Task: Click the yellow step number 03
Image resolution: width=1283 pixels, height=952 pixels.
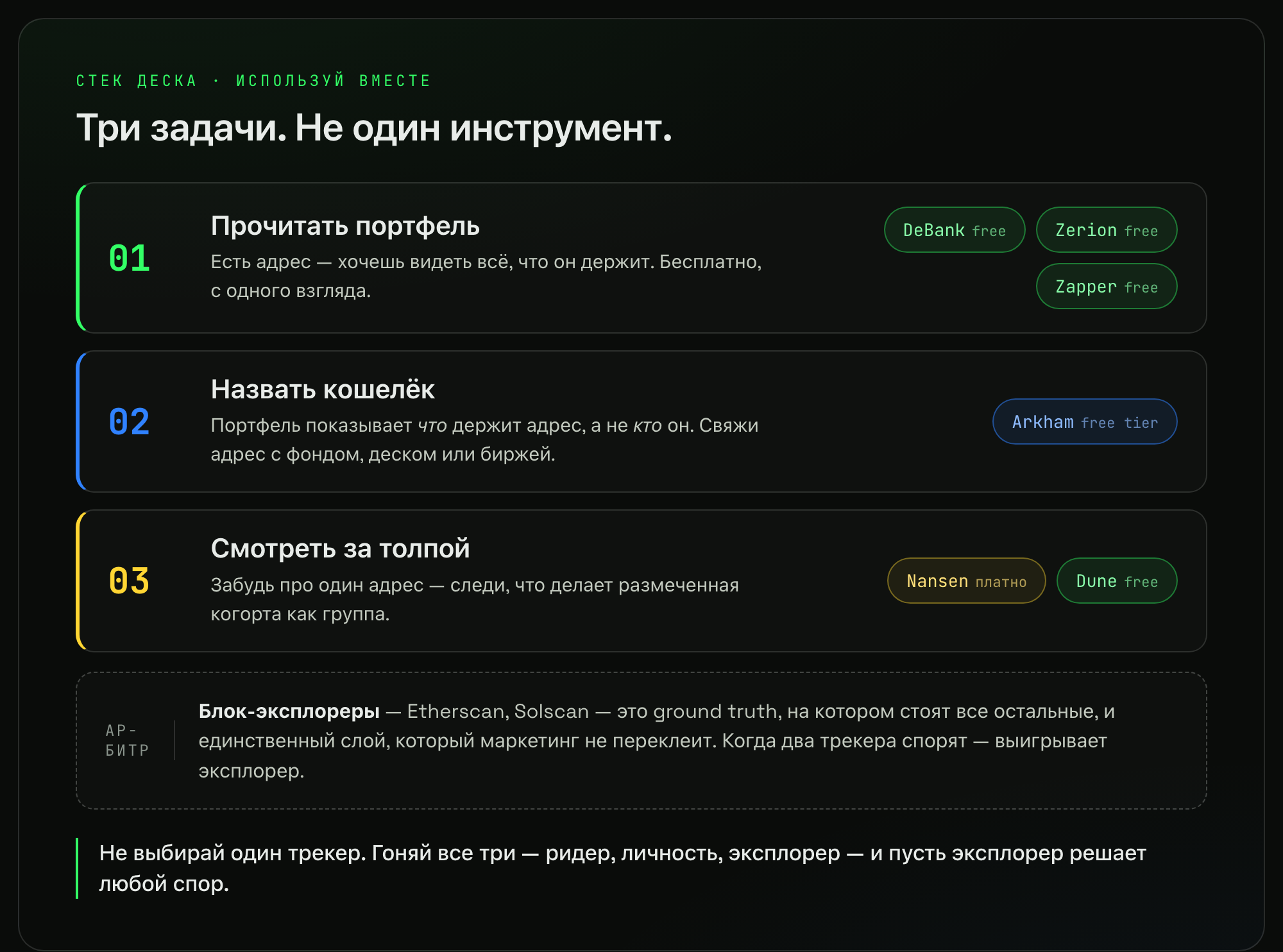Action: (x=129, y=581)
